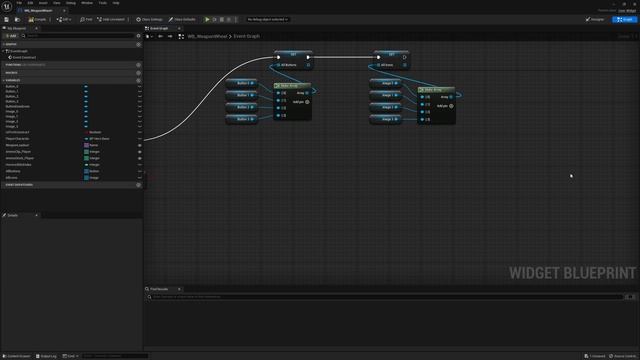This screenshot has width=640, height=360.
Task: Toggle AmmoStock_Player instance editable eye
Action: click(x=140, y=158)
